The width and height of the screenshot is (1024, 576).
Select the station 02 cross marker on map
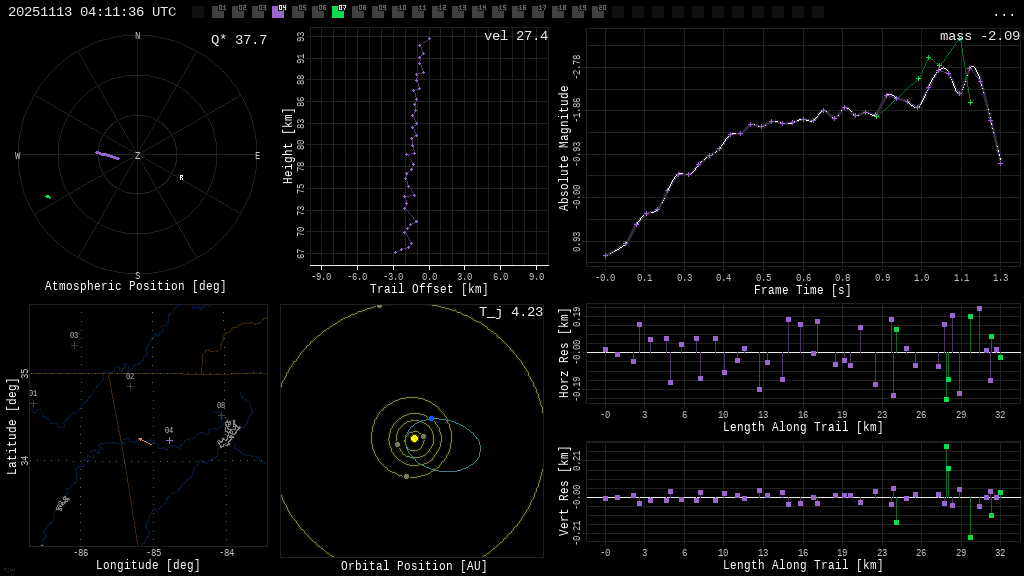pos(130,386)
